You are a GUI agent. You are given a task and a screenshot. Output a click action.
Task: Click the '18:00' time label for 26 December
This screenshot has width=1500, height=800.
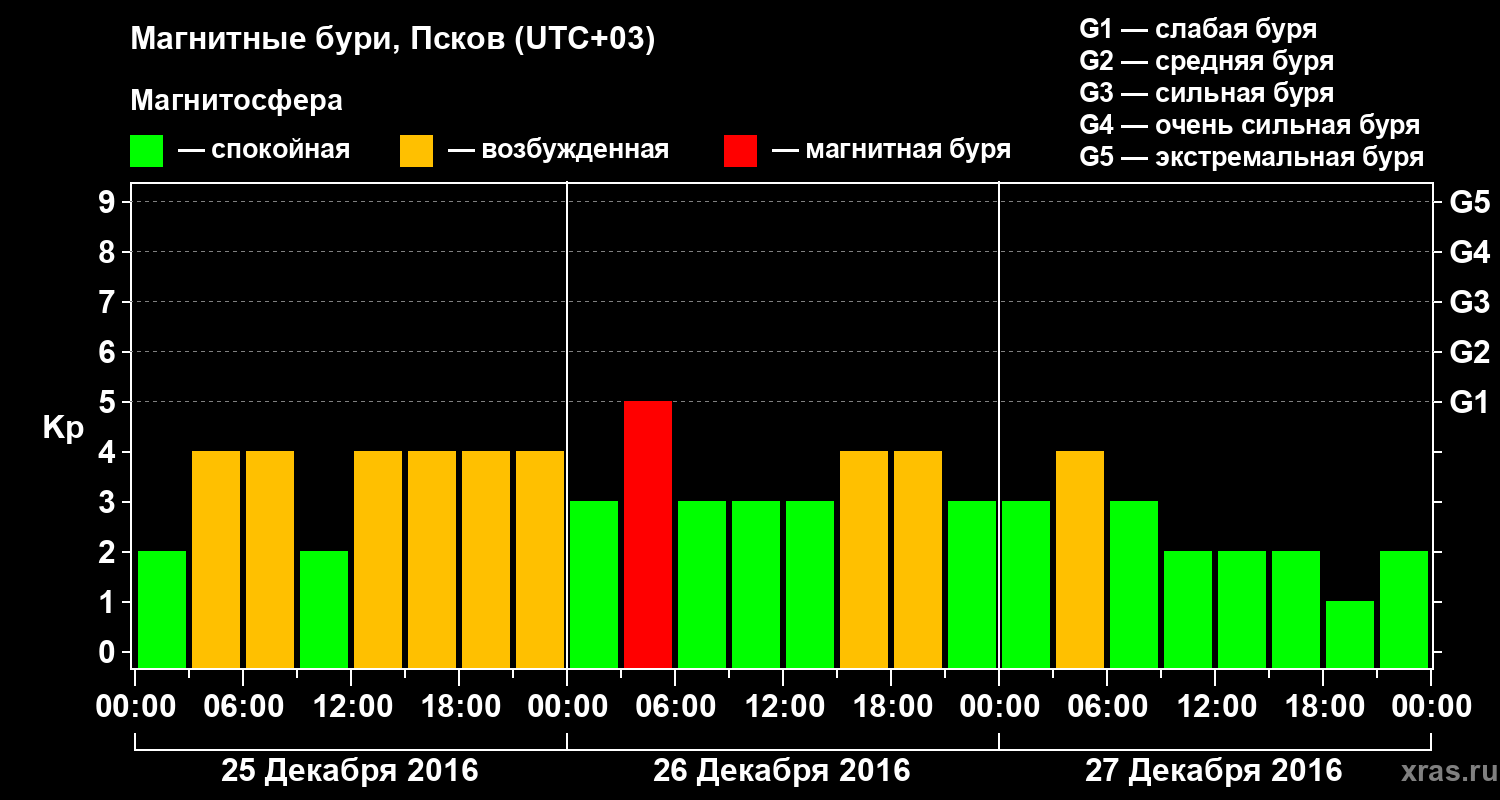[891, 707]
